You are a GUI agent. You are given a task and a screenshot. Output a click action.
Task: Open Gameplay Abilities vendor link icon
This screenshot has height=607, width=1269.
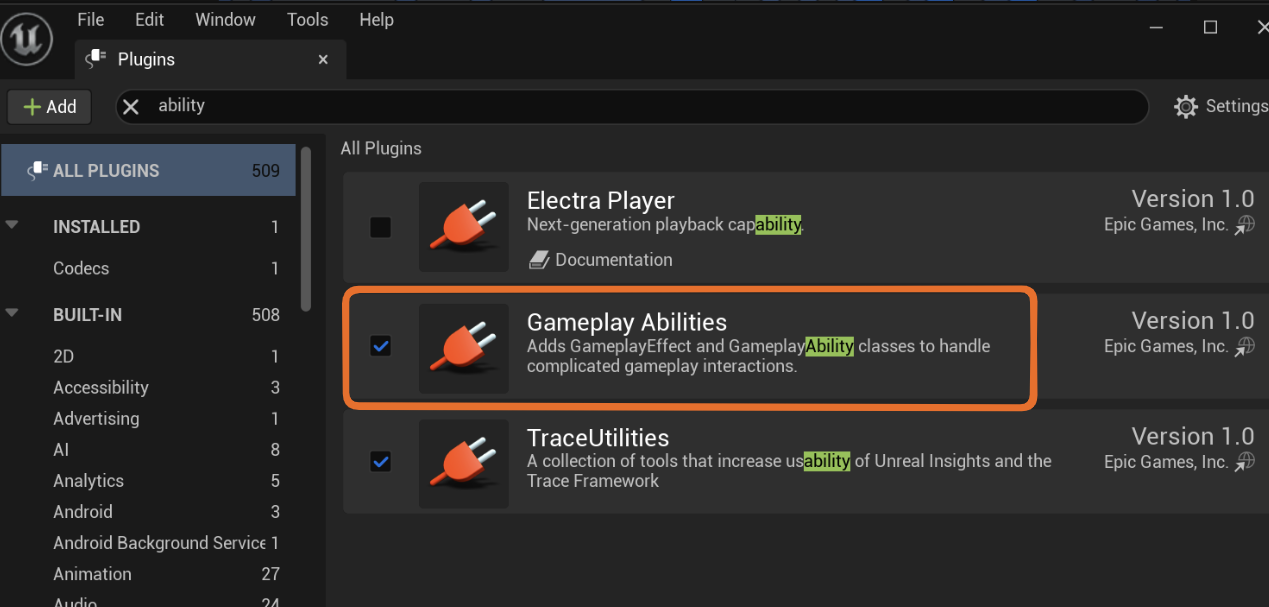pyautogui.click(x=1244, y=346)
